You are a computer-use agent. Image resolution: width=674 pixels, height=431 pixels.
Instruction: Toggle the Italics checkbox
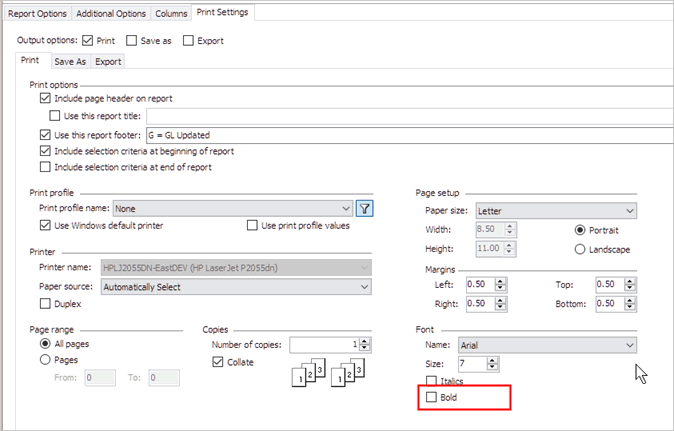coord(431,381)
